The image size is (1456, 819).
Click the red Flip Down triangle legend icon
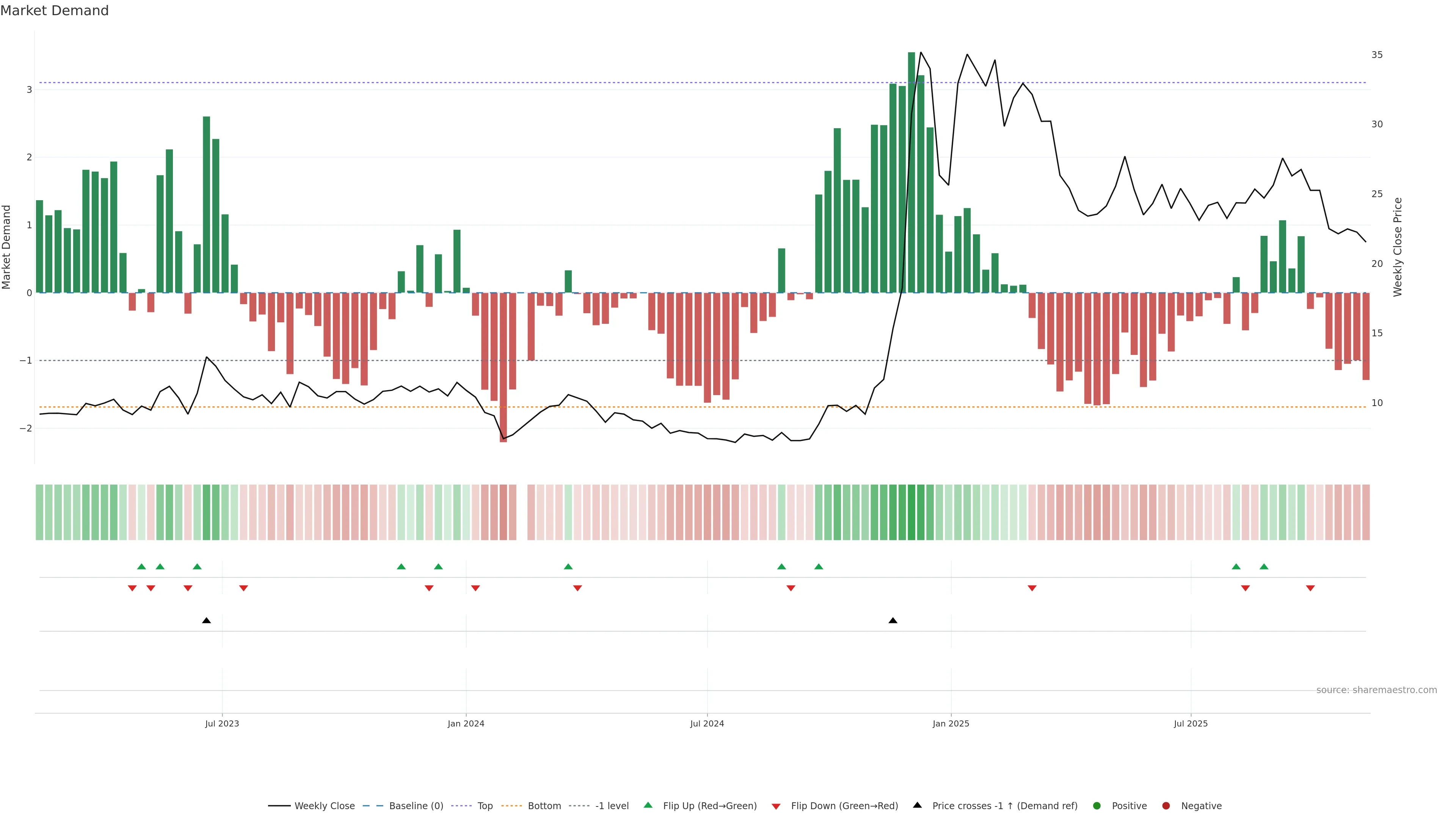775,806
